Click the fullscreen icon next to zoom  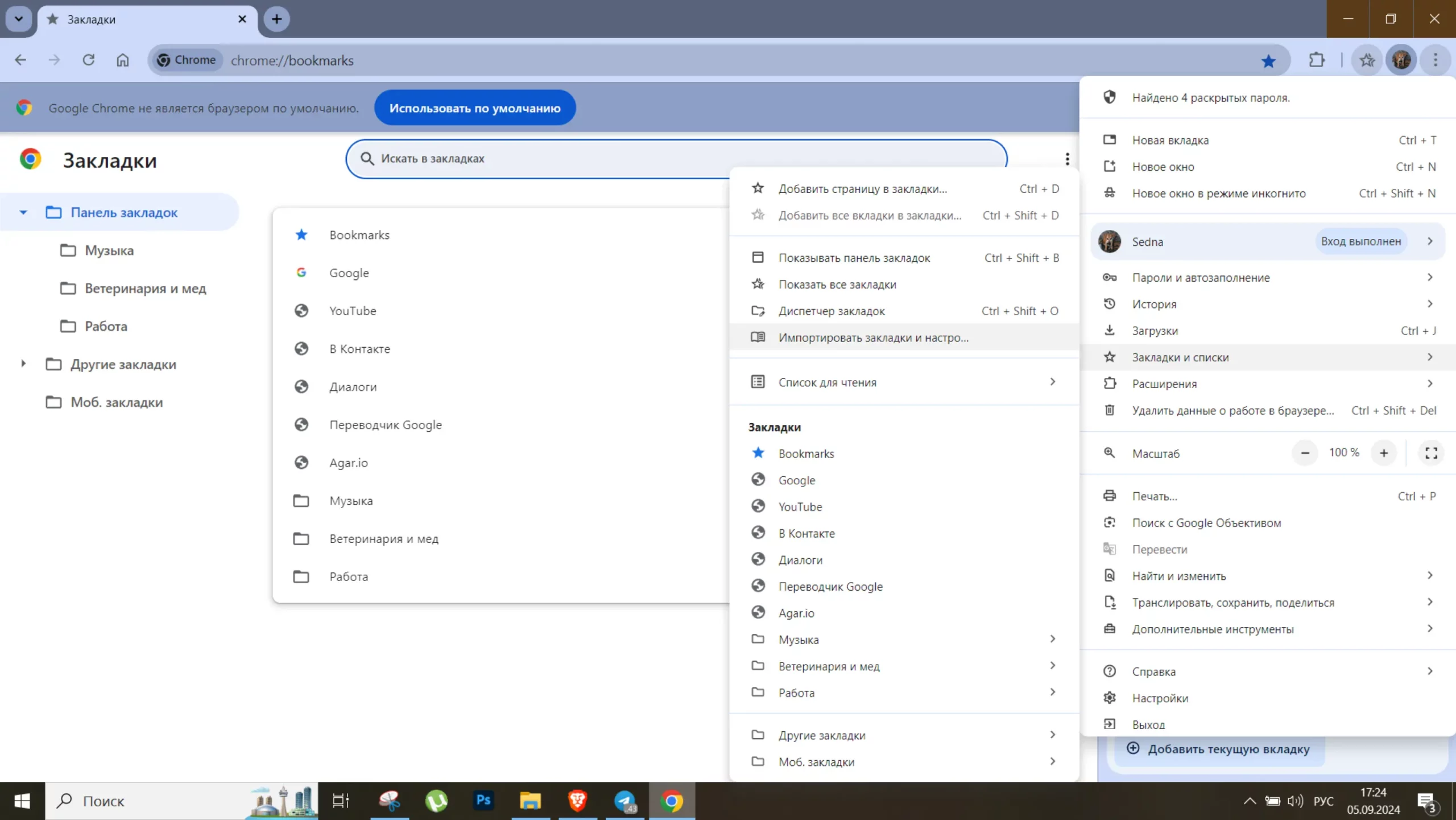click(x=1431, y=453)
